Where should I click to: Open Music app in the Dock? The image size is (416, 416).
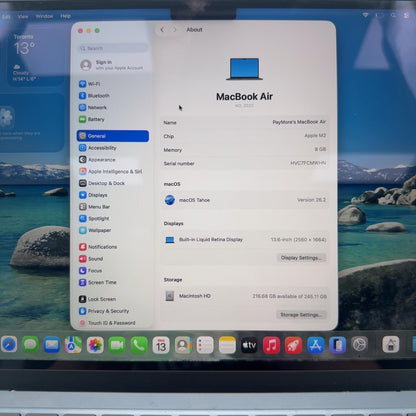click(x=271, y=345)
